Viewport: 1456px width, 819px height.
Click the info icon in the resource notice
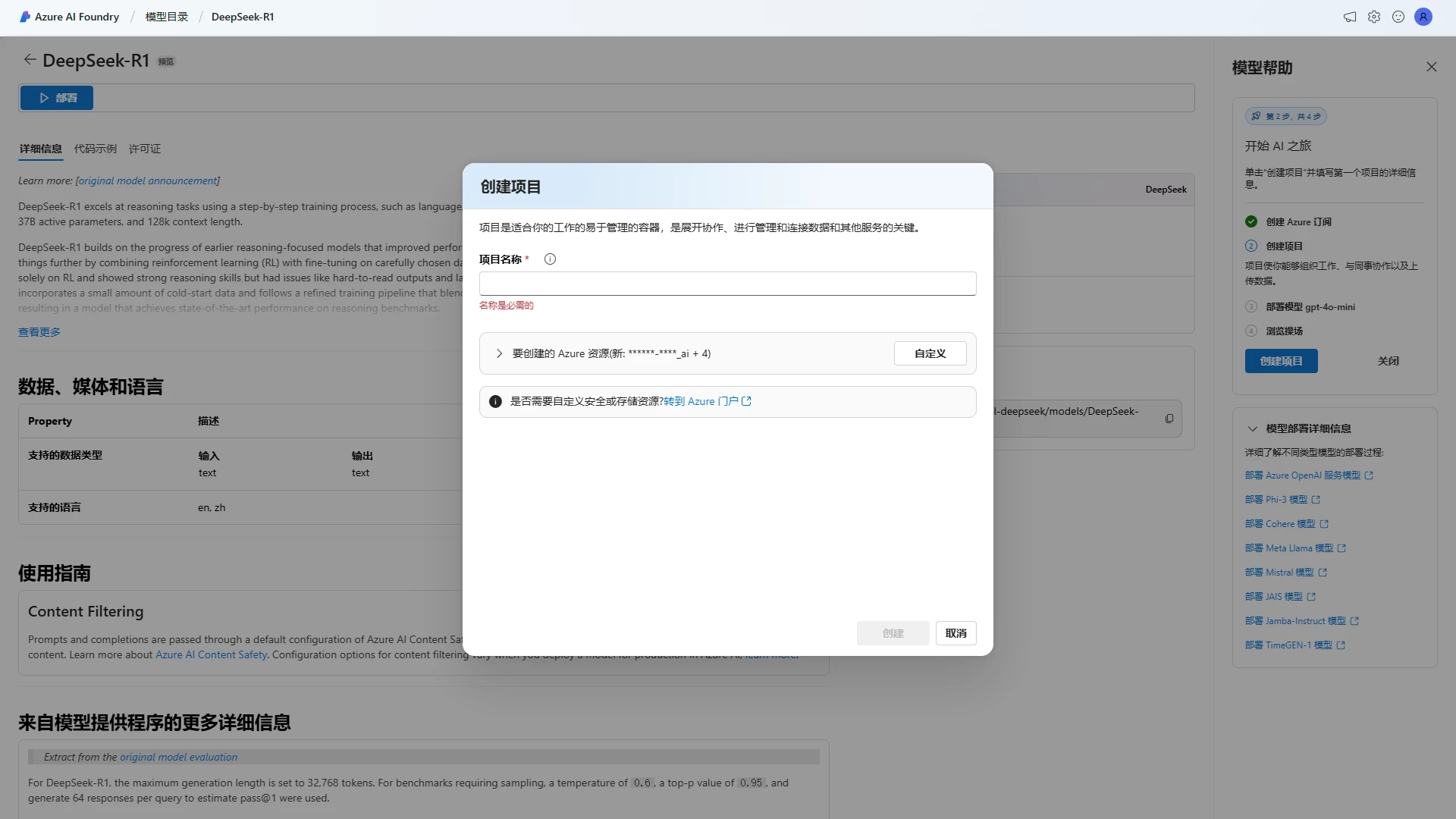(495, 401)
